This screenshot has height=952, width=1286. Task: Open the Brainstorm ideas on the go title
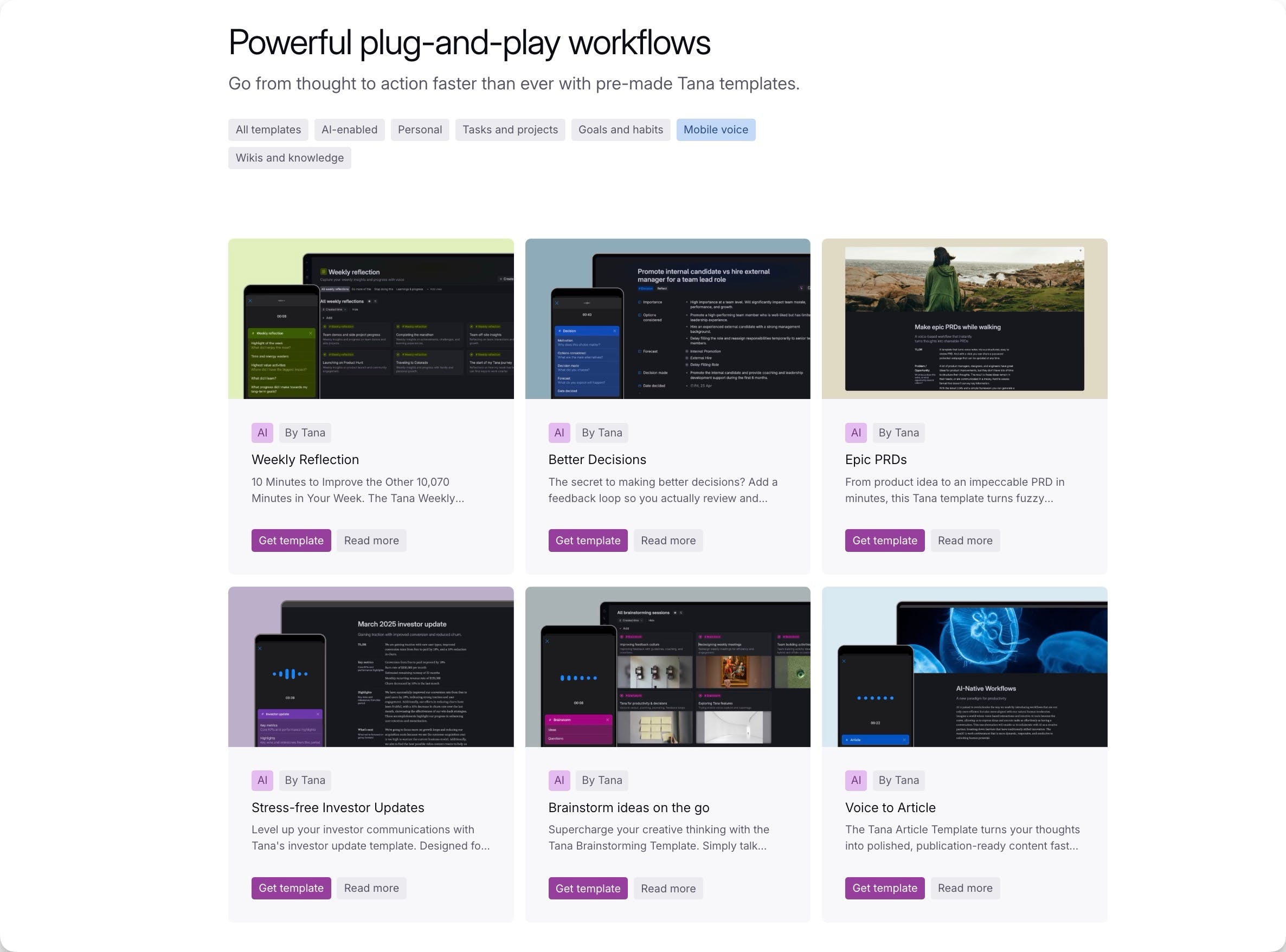[x=628, y=807]
